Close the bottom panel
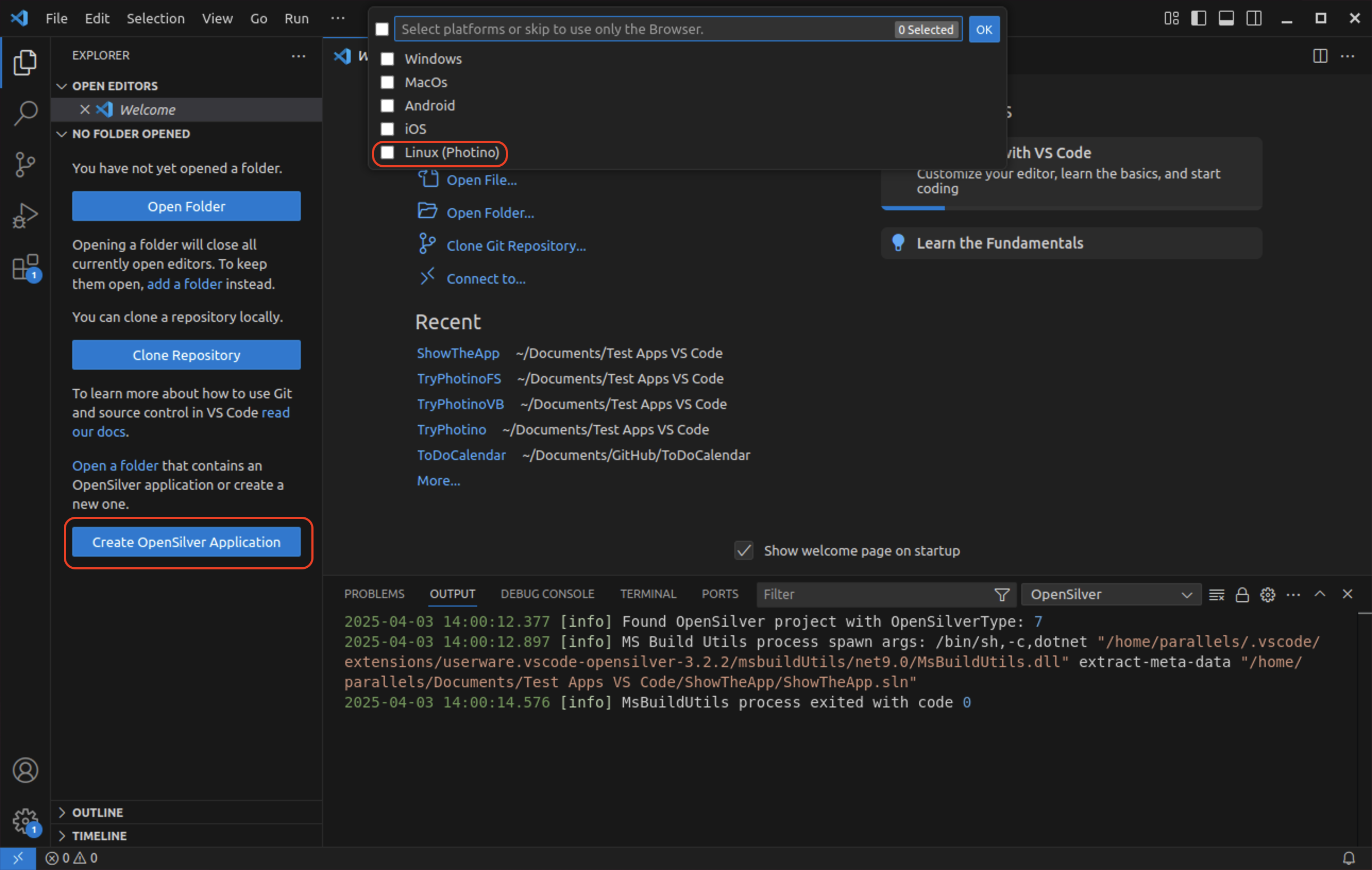Viewport: 1372px width, 870px height. tap(1348, 594)
